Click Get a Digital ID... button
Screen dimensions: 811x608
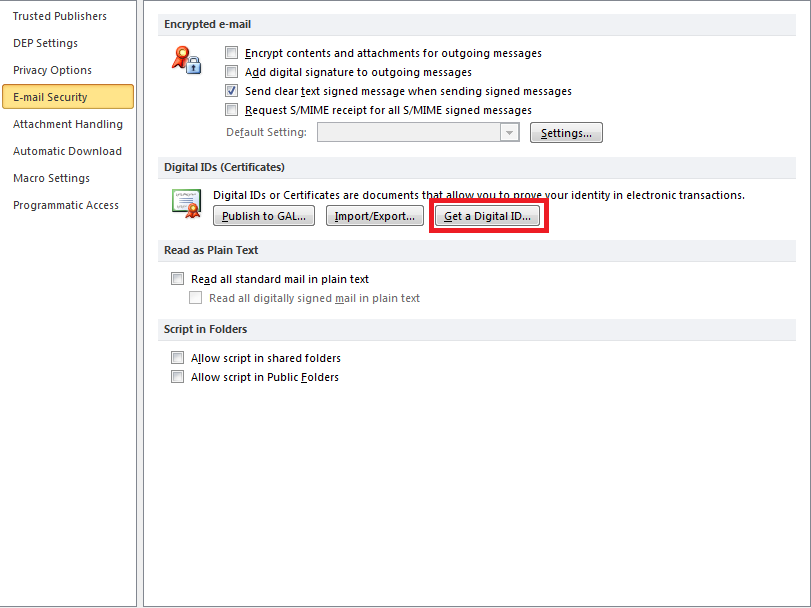pyautogui.click(x=487, y=216)
